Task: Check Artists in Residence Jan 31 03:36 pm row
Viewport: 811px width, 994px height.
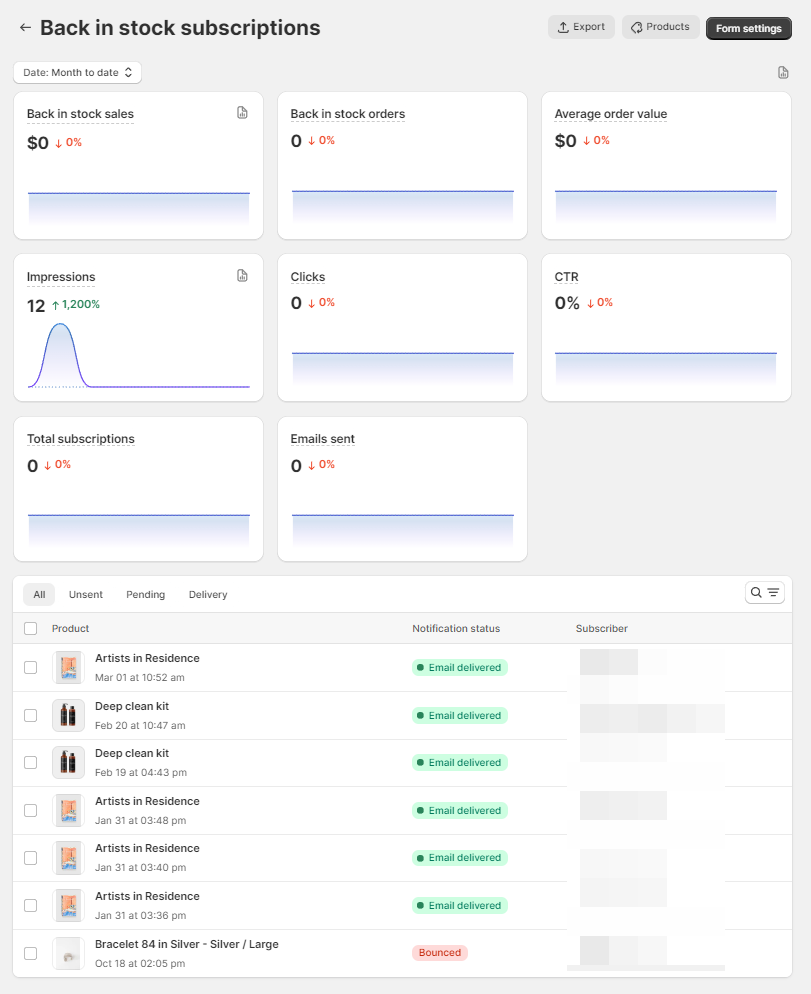Action: click(x=30, y=905)
